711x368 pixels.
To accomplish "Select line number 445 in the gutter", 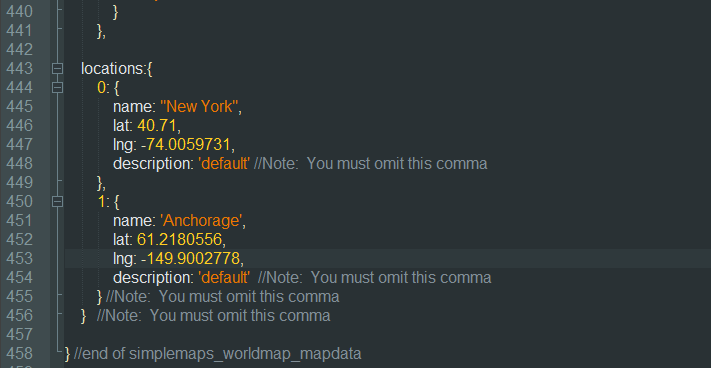I will (19, 107).
